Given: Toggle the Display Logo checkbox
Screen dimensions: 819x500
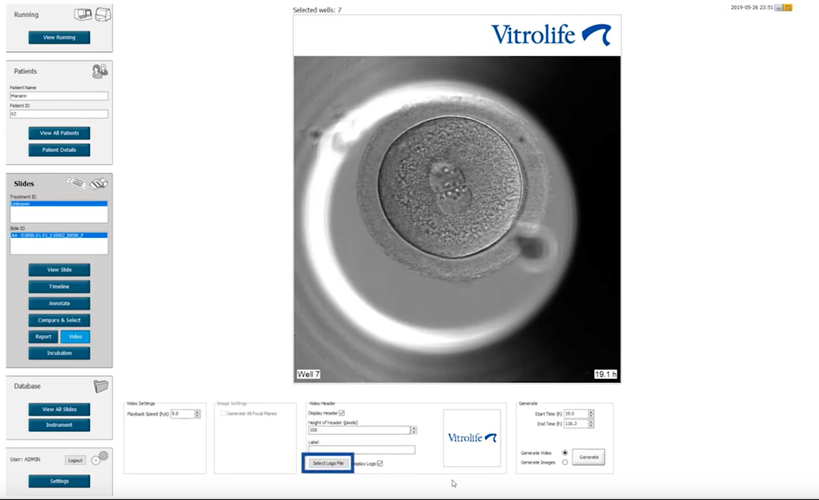Looking at the screenshot, I should pyautogui.click(x=380, y=463).
